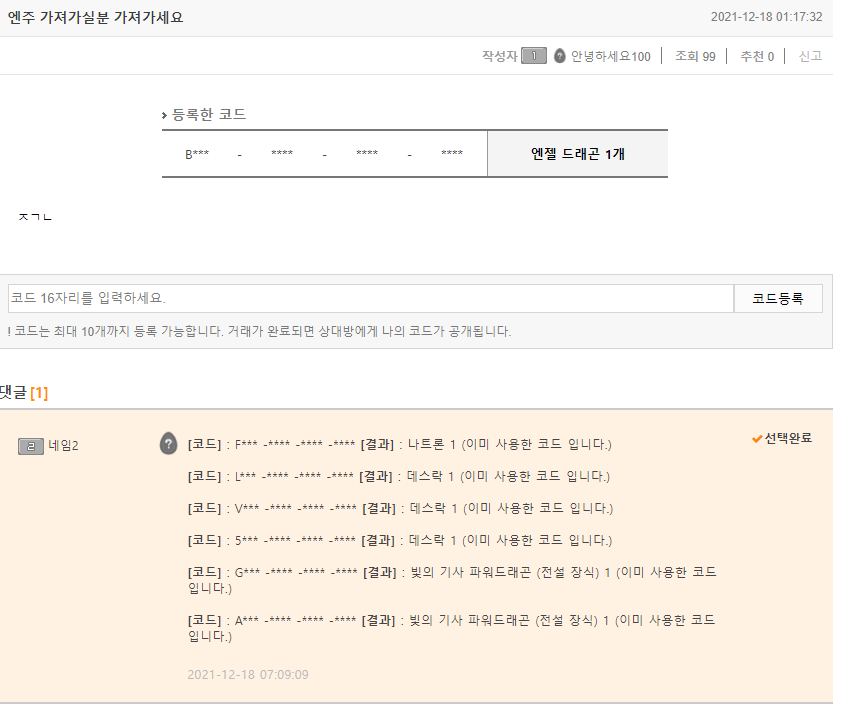Image resolution: width=846 pixels, height=715 pixels.
Task: Click the arrow bullet before 등록한 코드
Action: click(165, 116)
